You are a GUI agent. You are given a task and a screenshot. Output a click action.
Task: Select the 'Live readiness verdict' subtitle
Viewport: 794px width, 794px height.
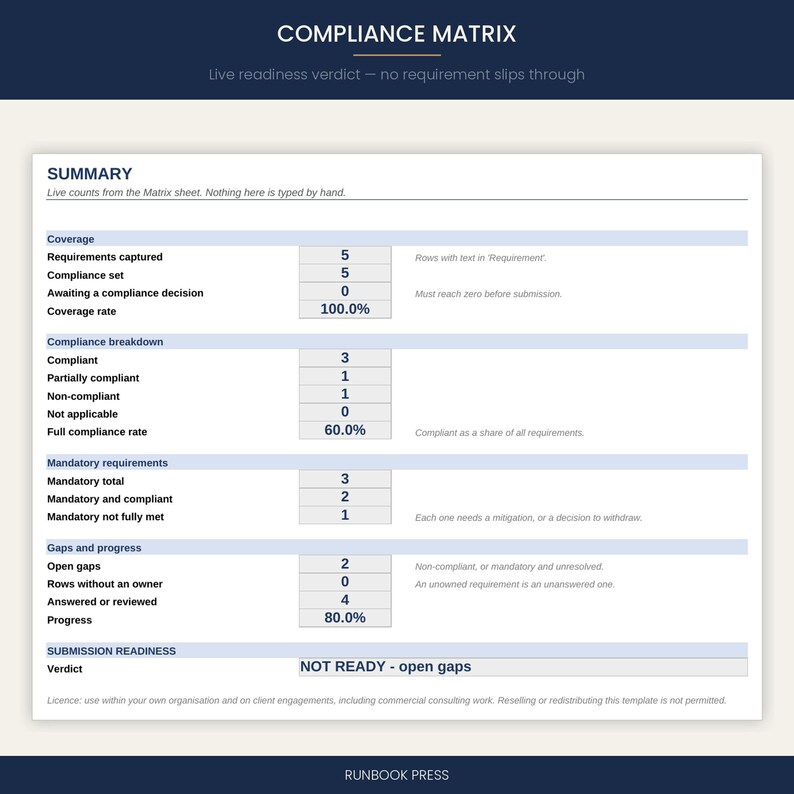point(396,74)
